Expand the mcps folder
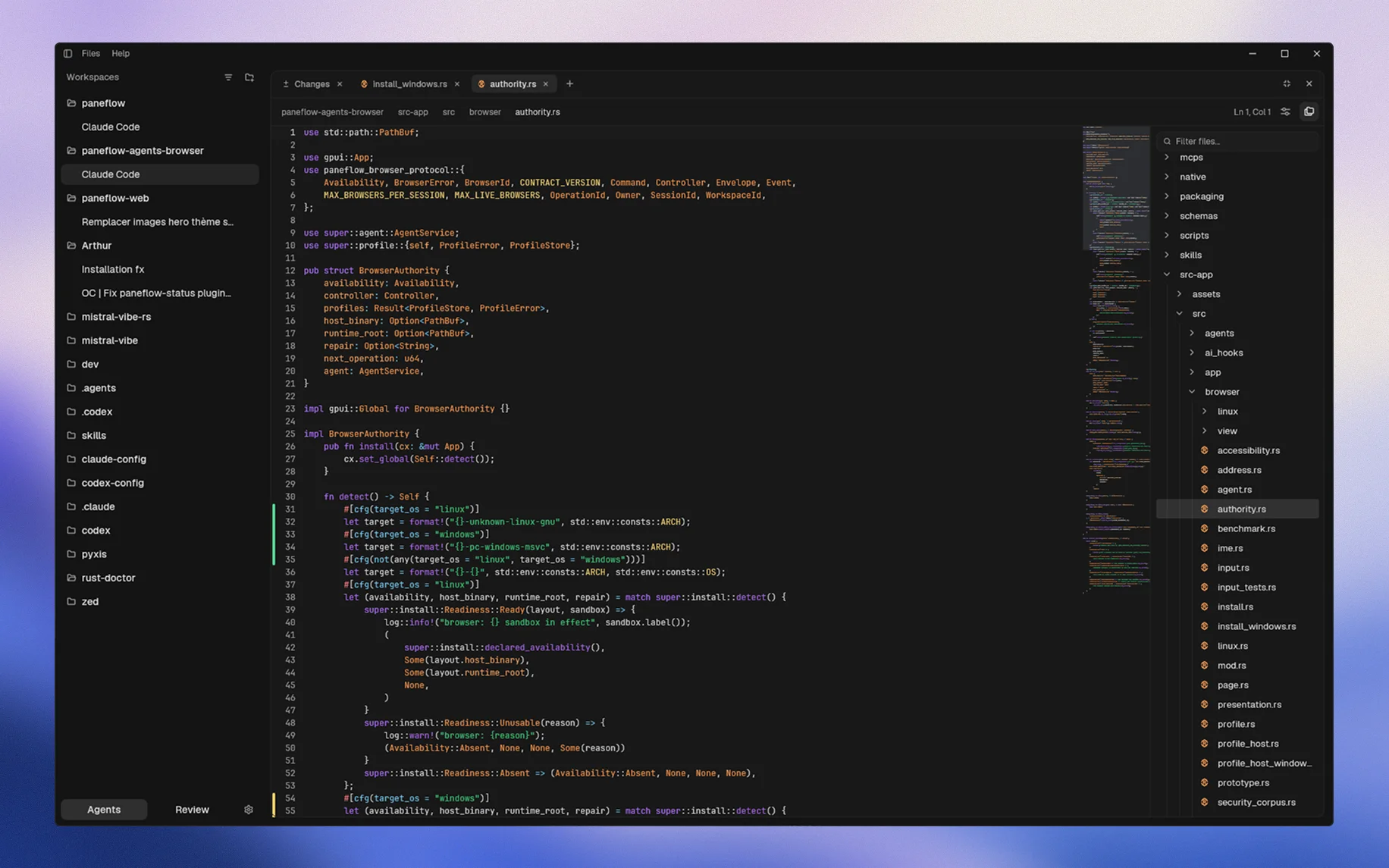1389x868 pixels. point(1167,158)
